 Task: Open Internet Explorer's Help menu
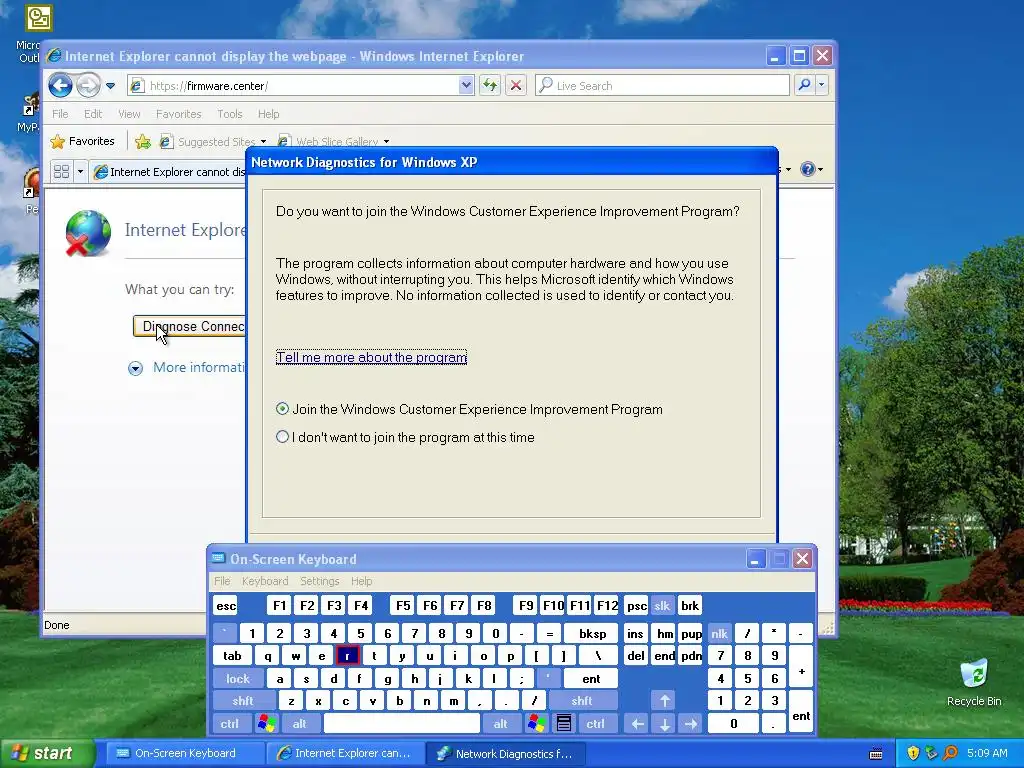point(268,114)
